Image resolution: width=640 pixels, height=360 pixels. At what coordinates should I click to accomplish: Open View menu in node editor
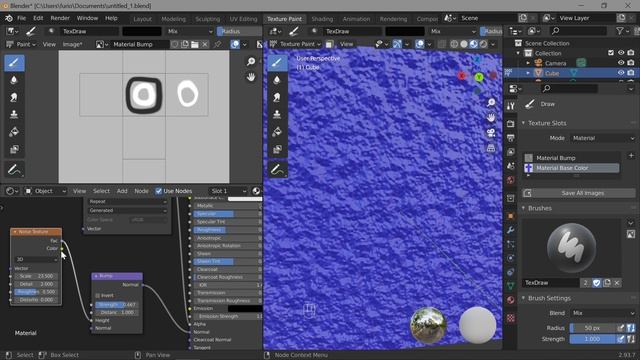79,191
